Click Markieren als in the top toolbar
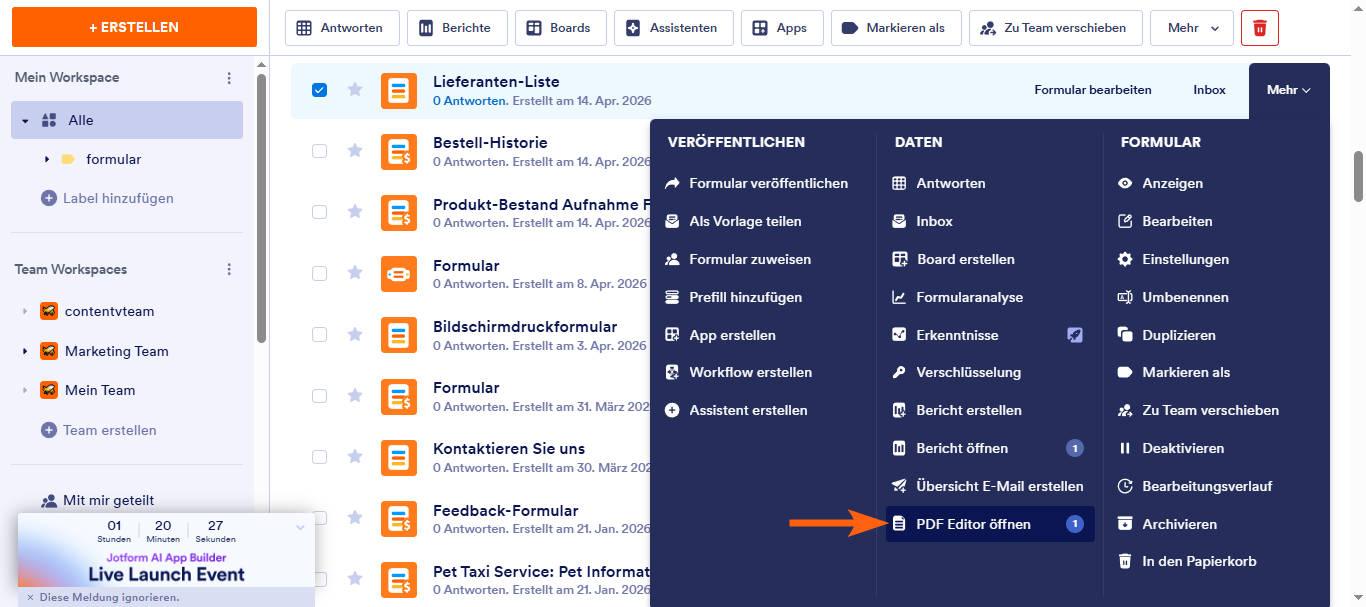Screen dimensions: 1366x607 pyautogui.click(x=896, y=28)
